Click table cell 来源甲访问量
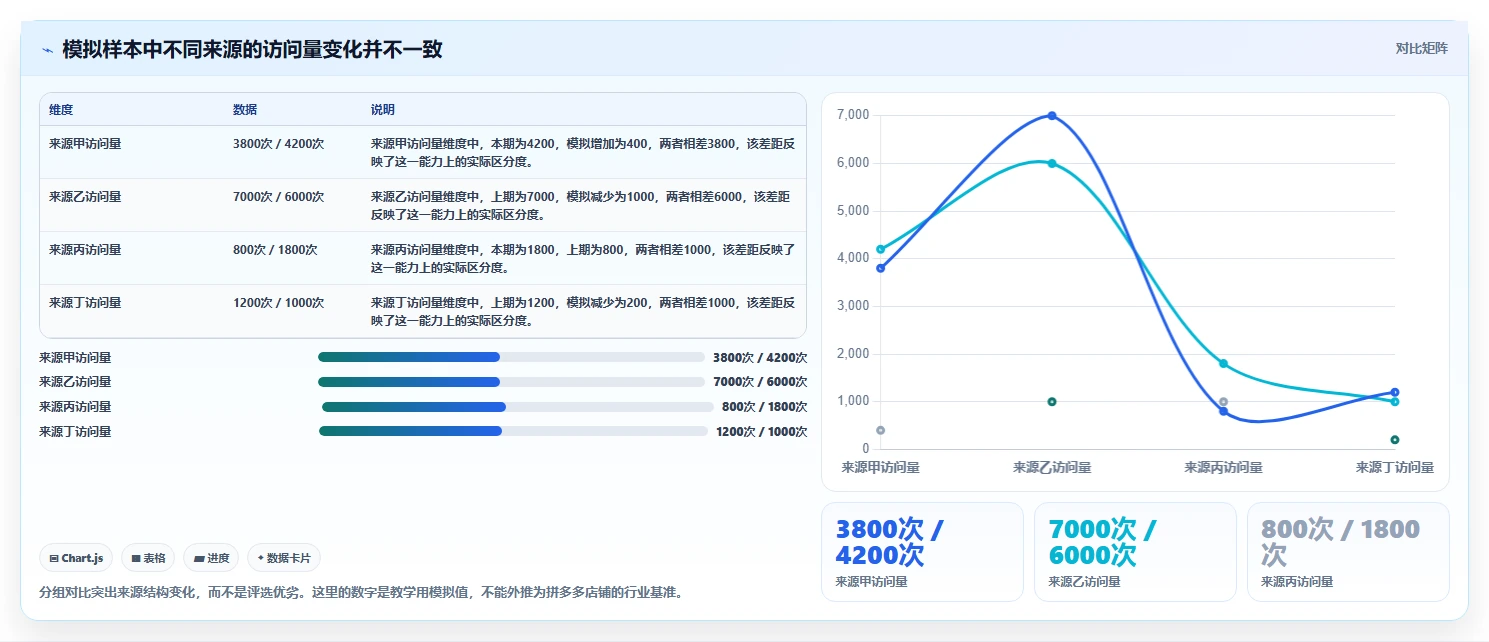1489x642 pixels. pos(85,144)
